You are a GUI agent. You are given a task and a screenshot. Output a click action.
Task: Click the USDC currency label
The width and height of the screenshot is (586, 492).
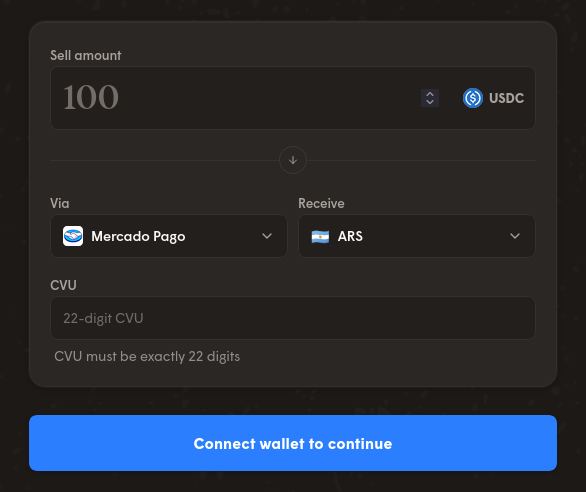coord(506,98)
